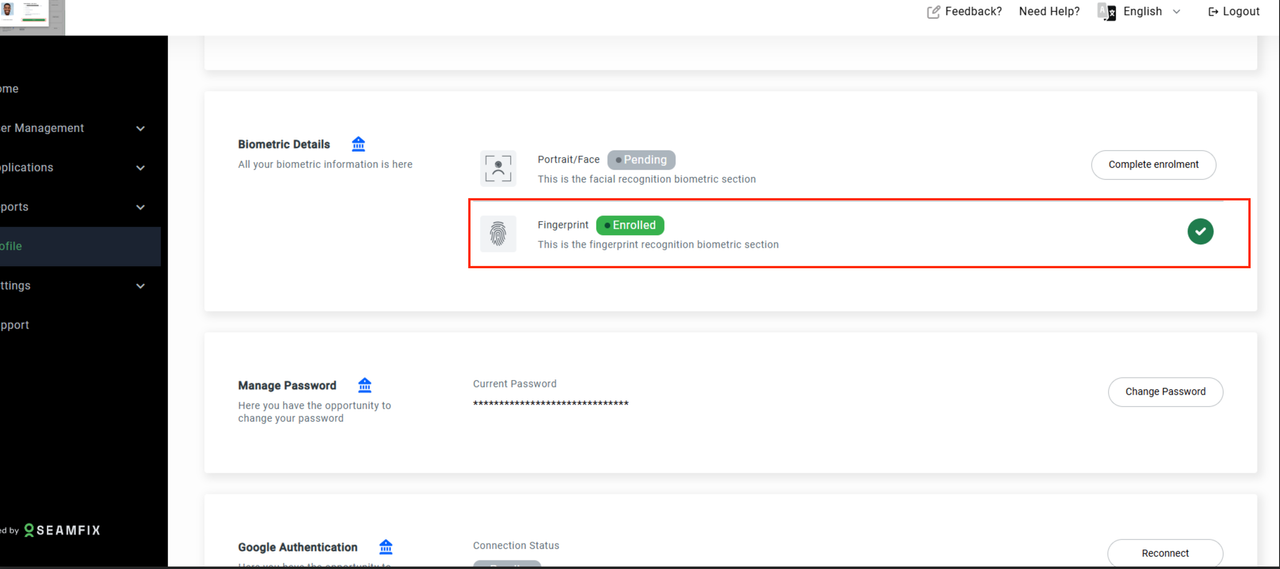Click the Enrolled status badge

click(630, 225)
